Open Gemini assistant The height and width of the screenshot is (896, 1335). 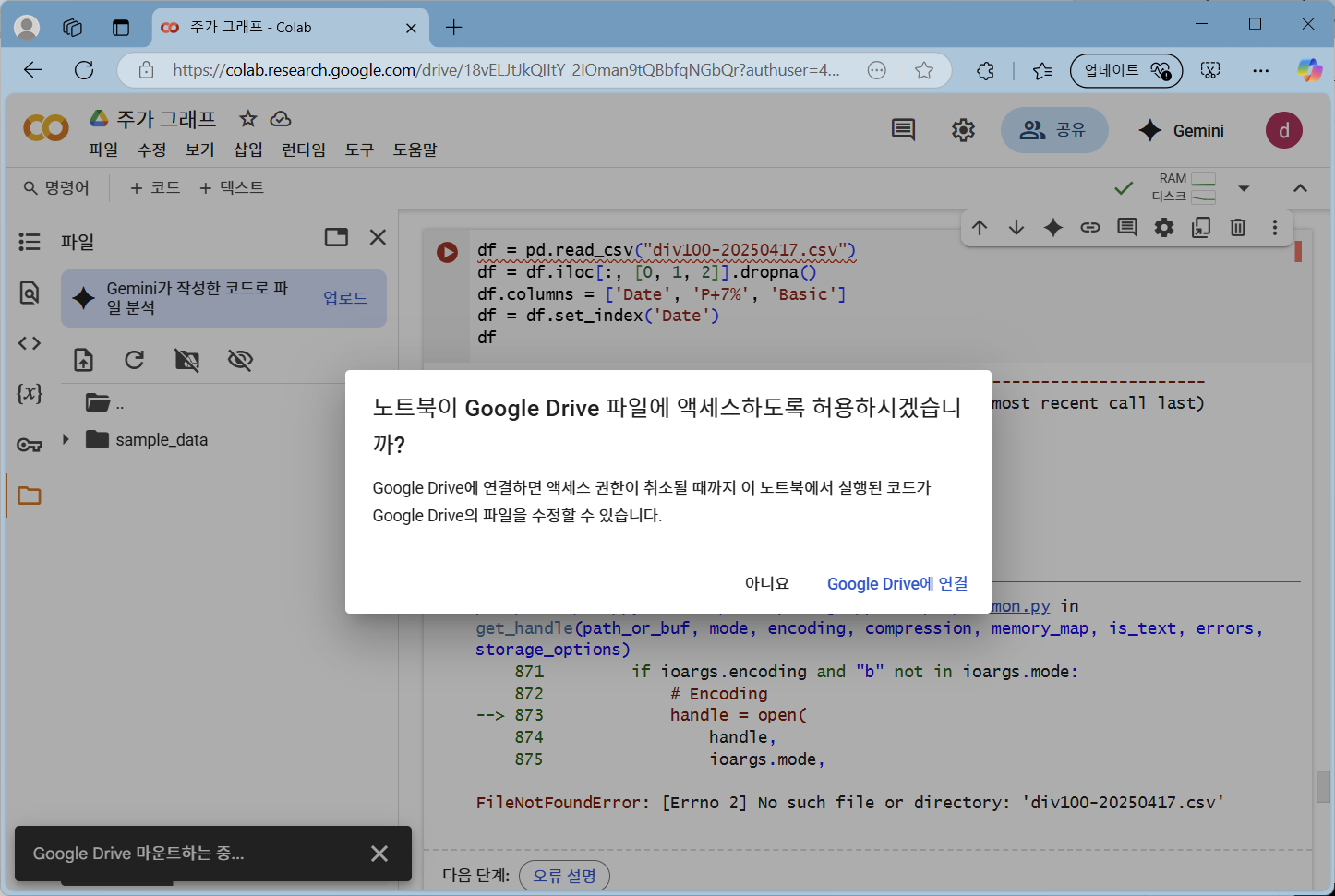pos(1181,131)
